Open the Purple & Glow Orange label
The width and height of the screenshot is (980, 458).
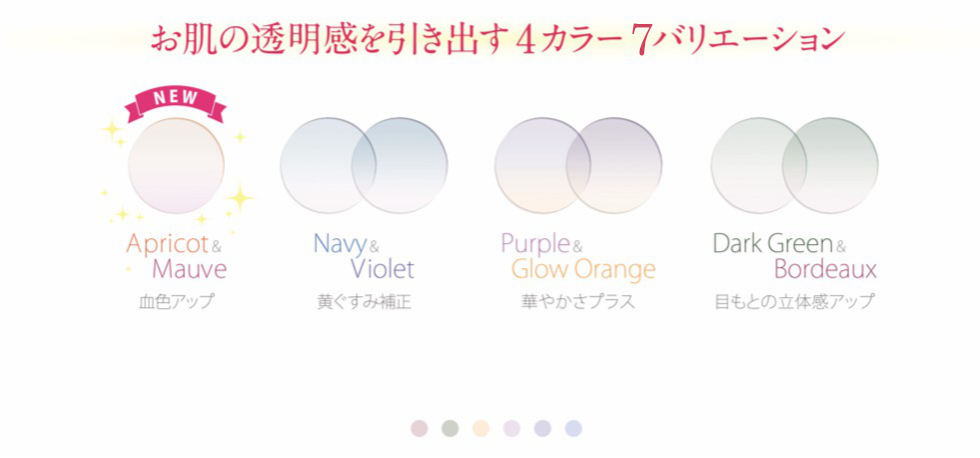point(578,256)
